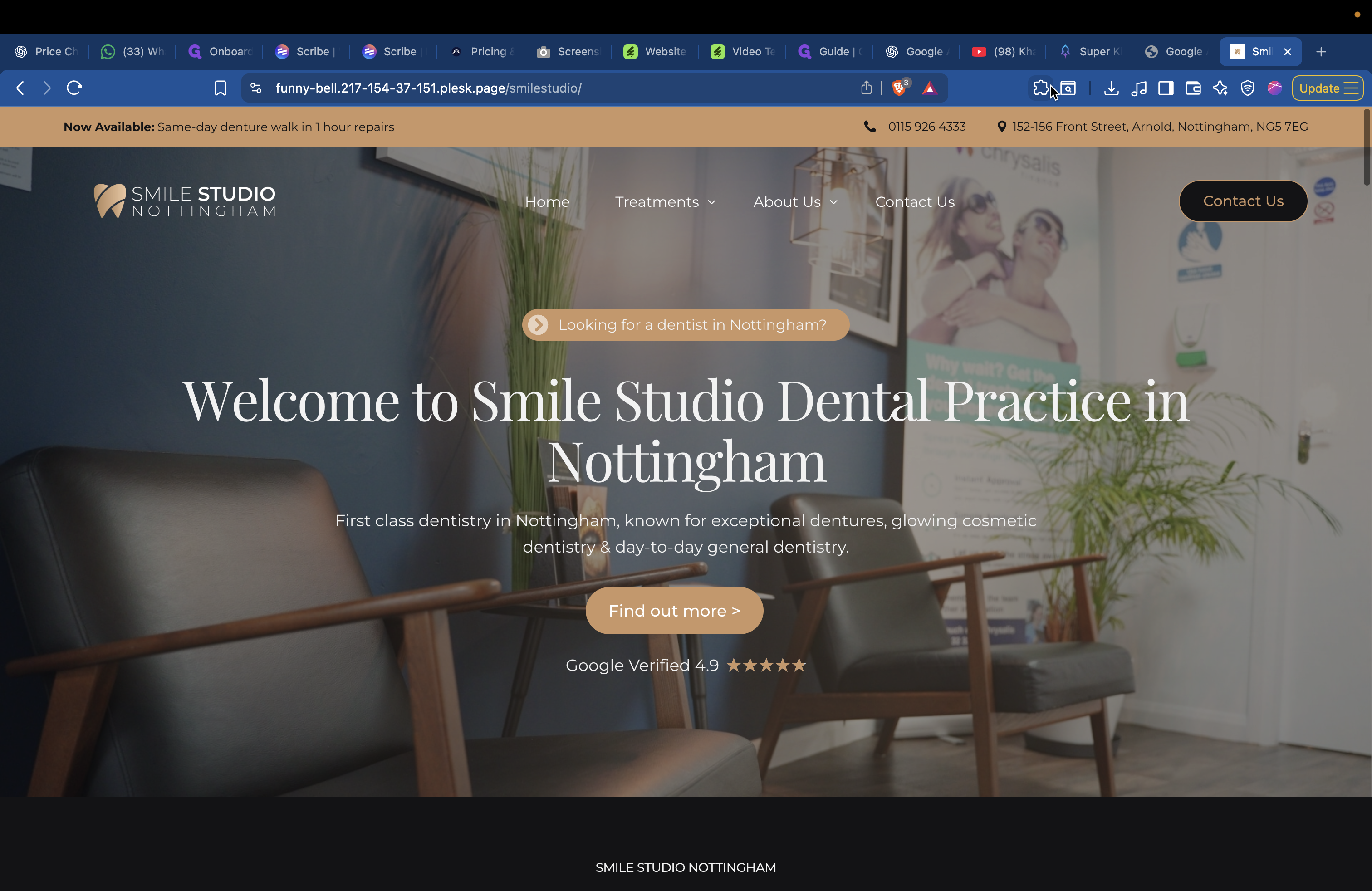Toggle the sidebar panel icon
1372x891 pixels.
tap(1166, 88)
